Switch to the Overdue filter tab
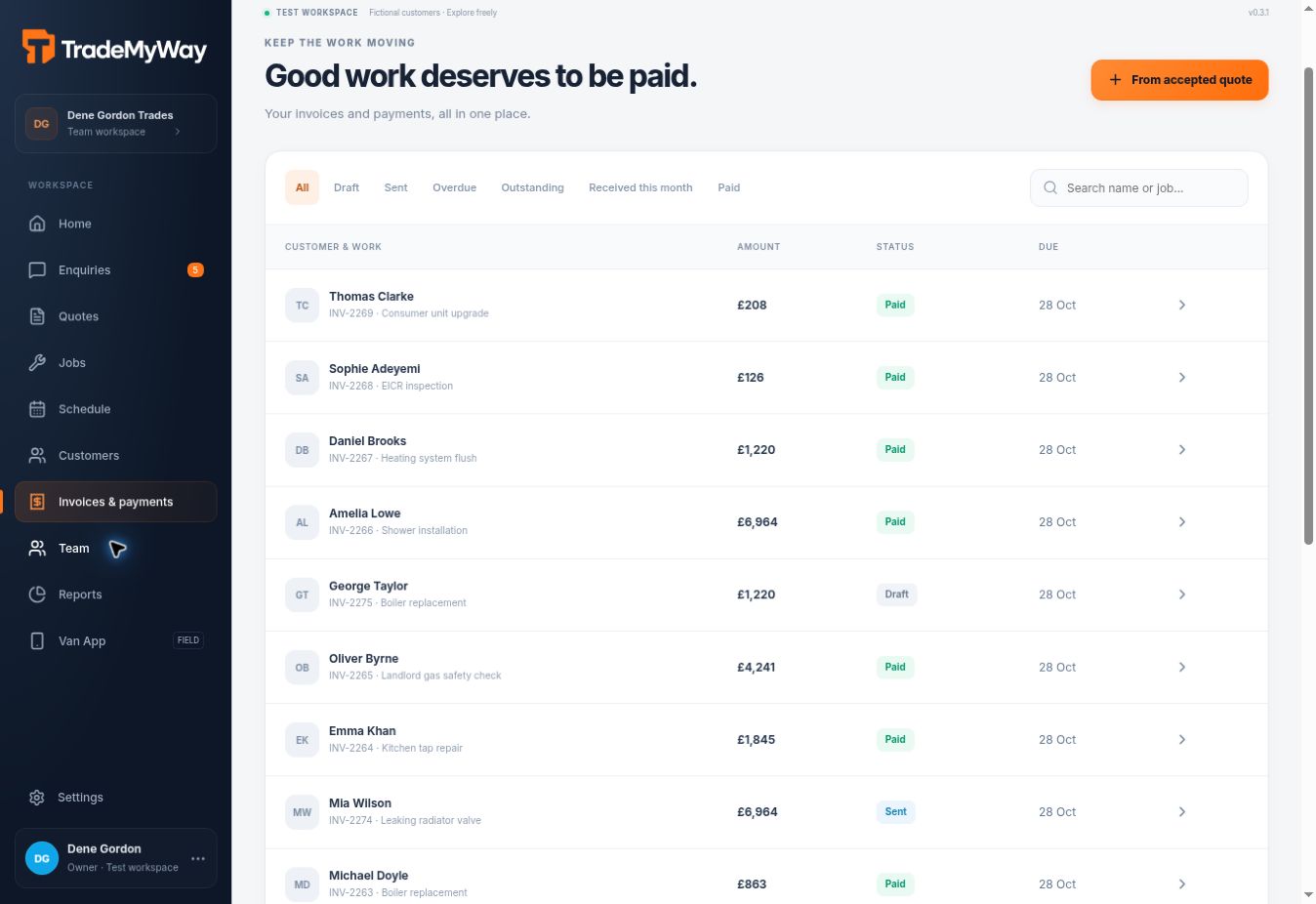 [x=454, y=187]
